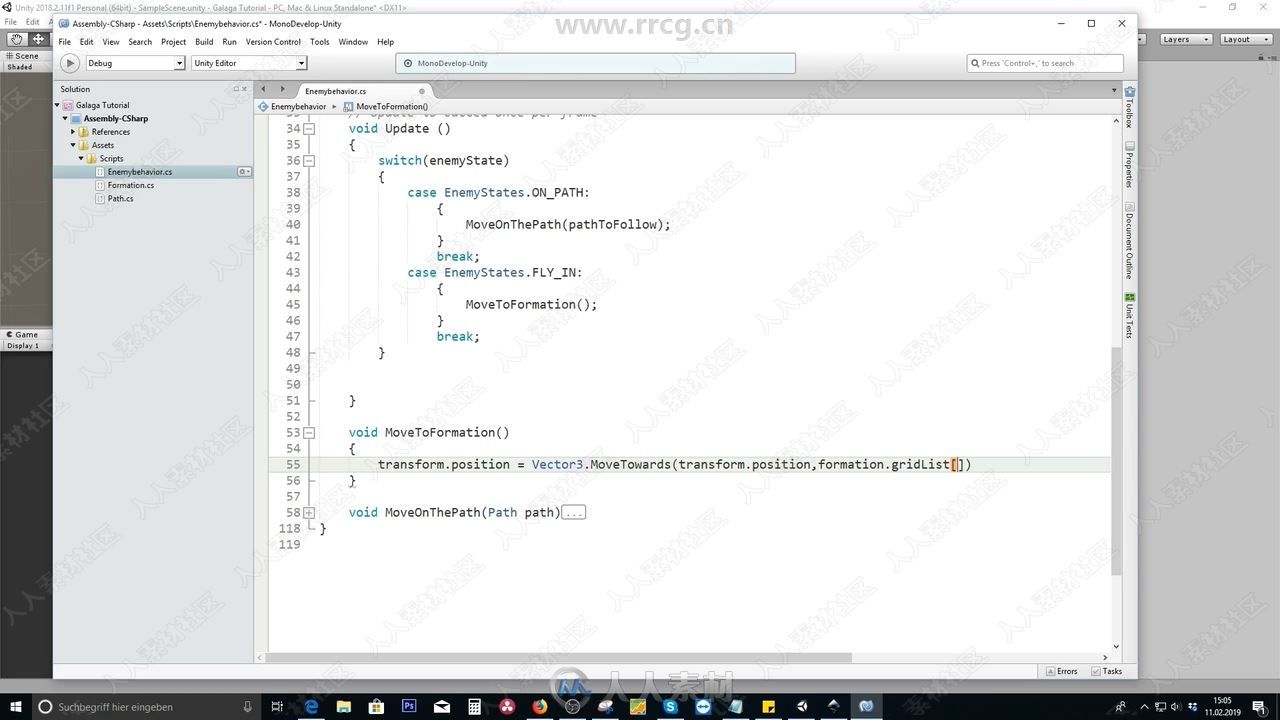Click the Solution pad auto-hide icon

tap(237, 89)
